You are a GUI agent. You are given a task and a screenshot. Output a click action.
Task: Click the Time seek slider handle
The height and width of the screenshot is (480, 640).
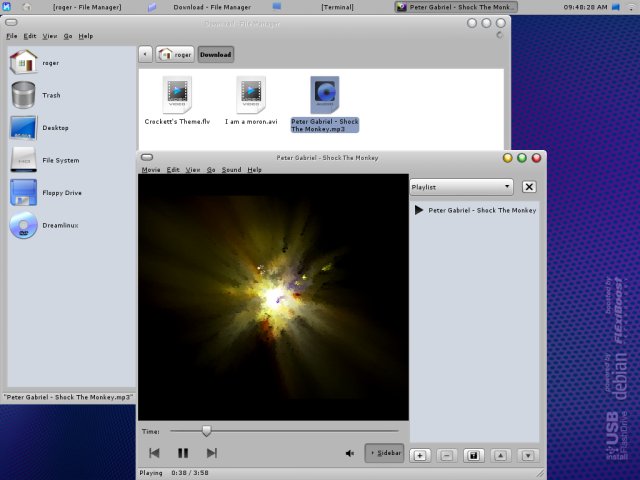click(x=207, y=431)
